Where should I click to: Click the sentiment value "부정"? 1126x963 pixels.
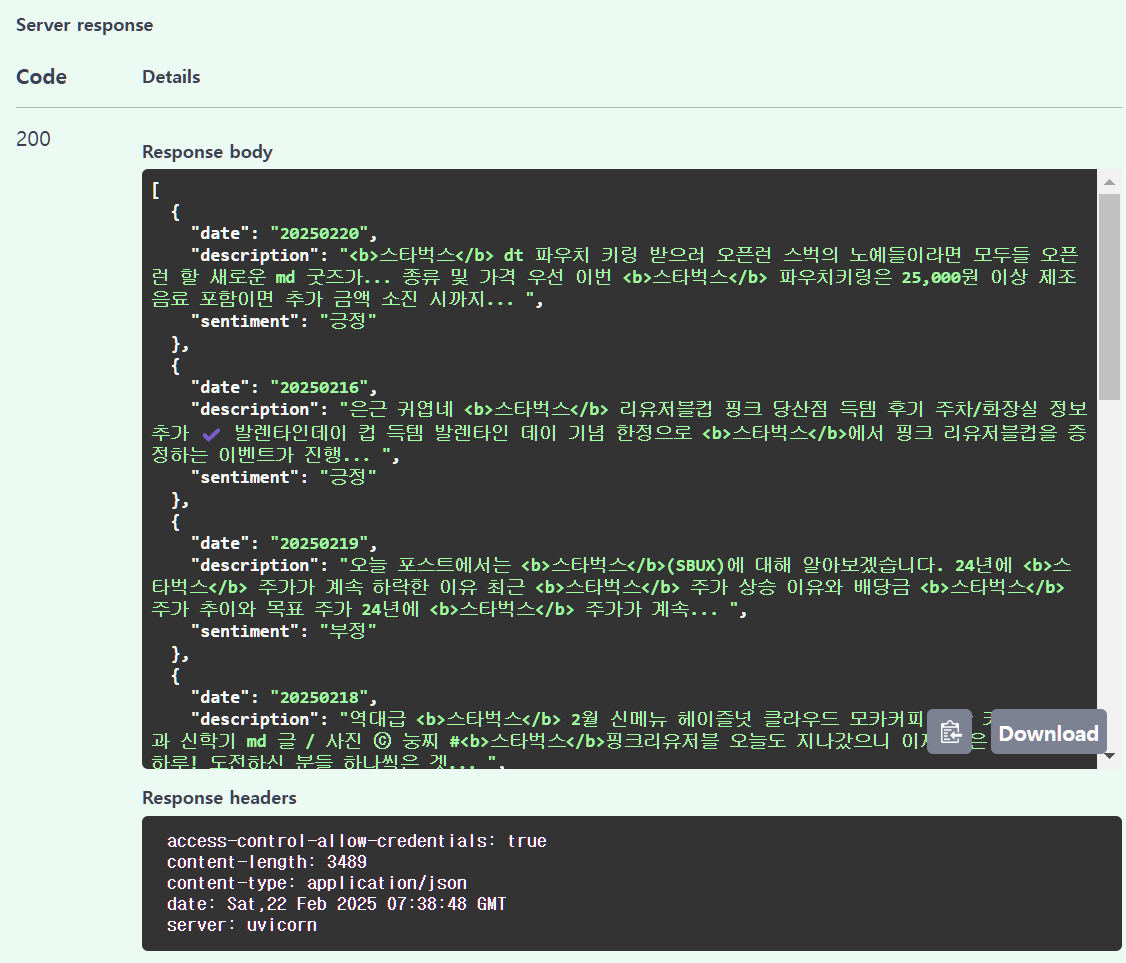coord(348,631)
